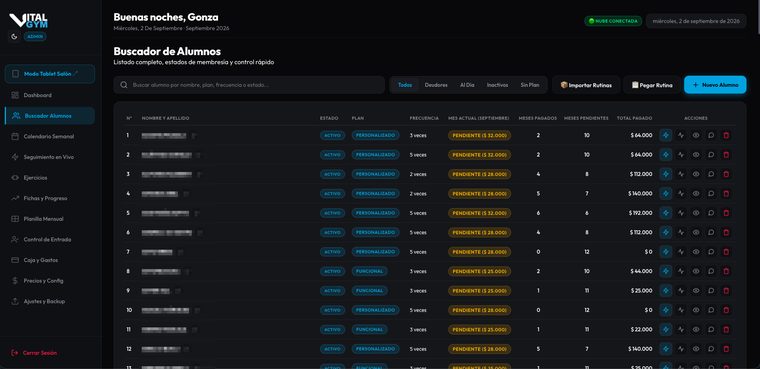Select Buscador Alumnos in the sidebar

(50, 116)
